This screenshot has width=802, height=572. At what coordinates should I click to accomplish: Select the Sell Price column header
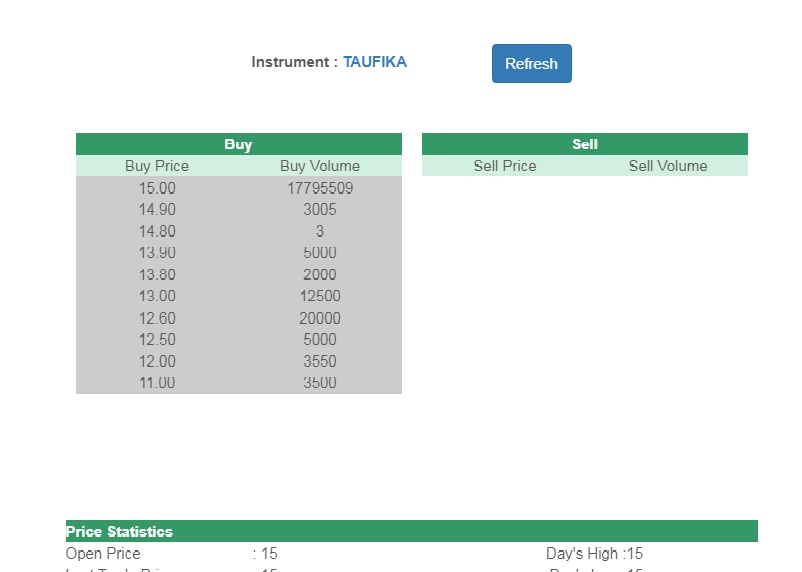pos(504,166)
